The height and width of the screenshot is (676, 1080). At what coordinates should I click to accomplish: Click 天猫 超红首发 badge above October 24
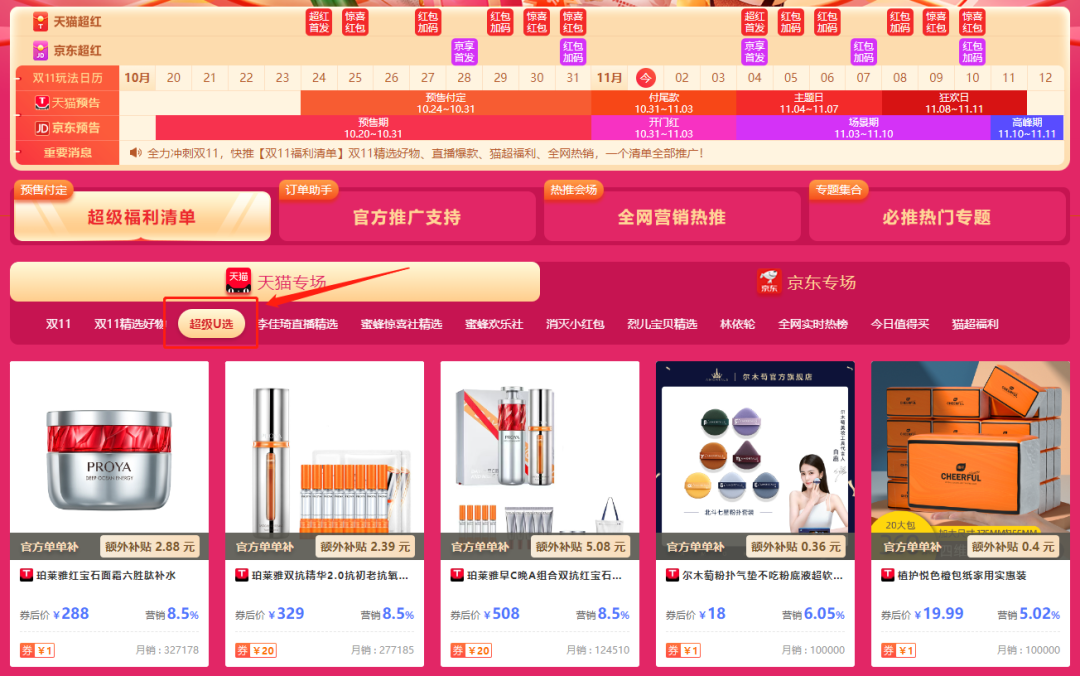click(x=319, y=22)
